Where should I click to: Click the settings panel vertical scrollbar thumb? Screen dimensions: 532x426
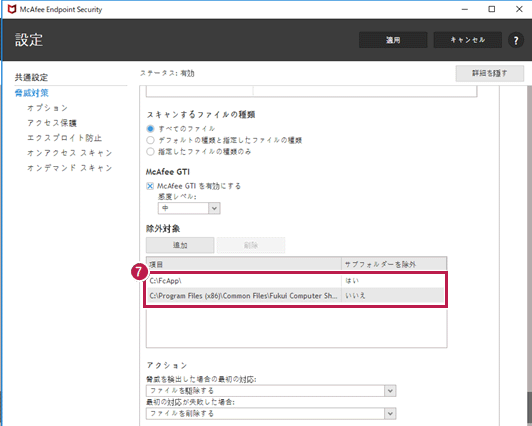coord(529,408)
